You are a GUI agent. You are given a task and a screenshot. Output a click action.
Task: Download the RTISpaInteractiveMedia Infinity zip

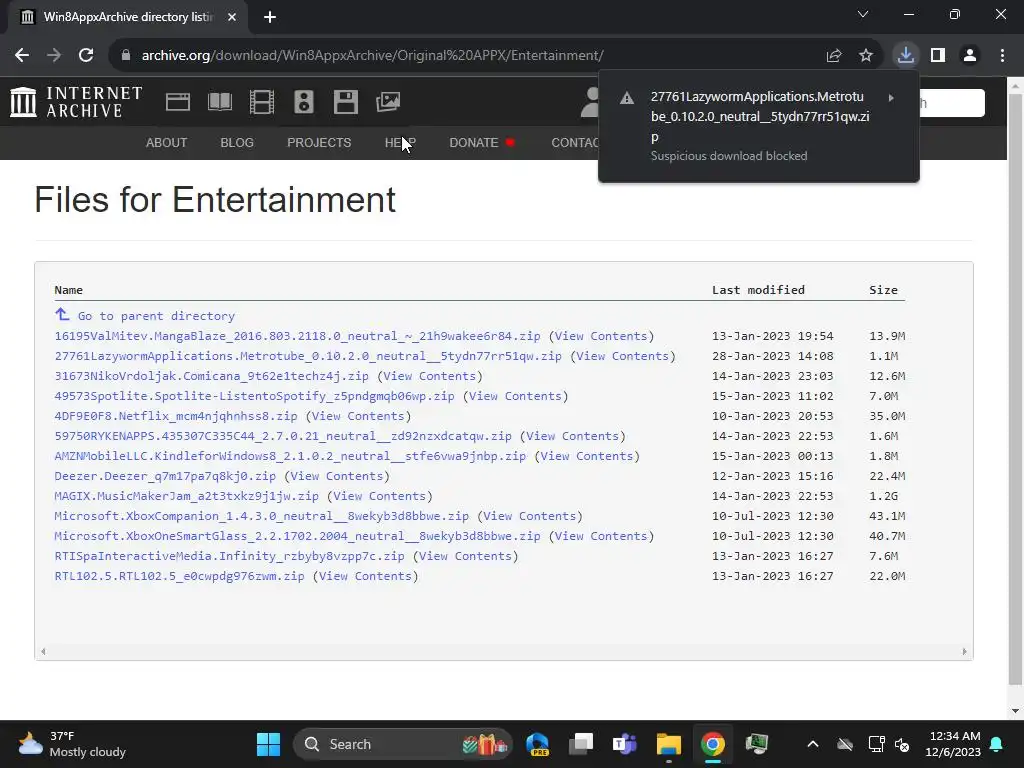[229, 556]
